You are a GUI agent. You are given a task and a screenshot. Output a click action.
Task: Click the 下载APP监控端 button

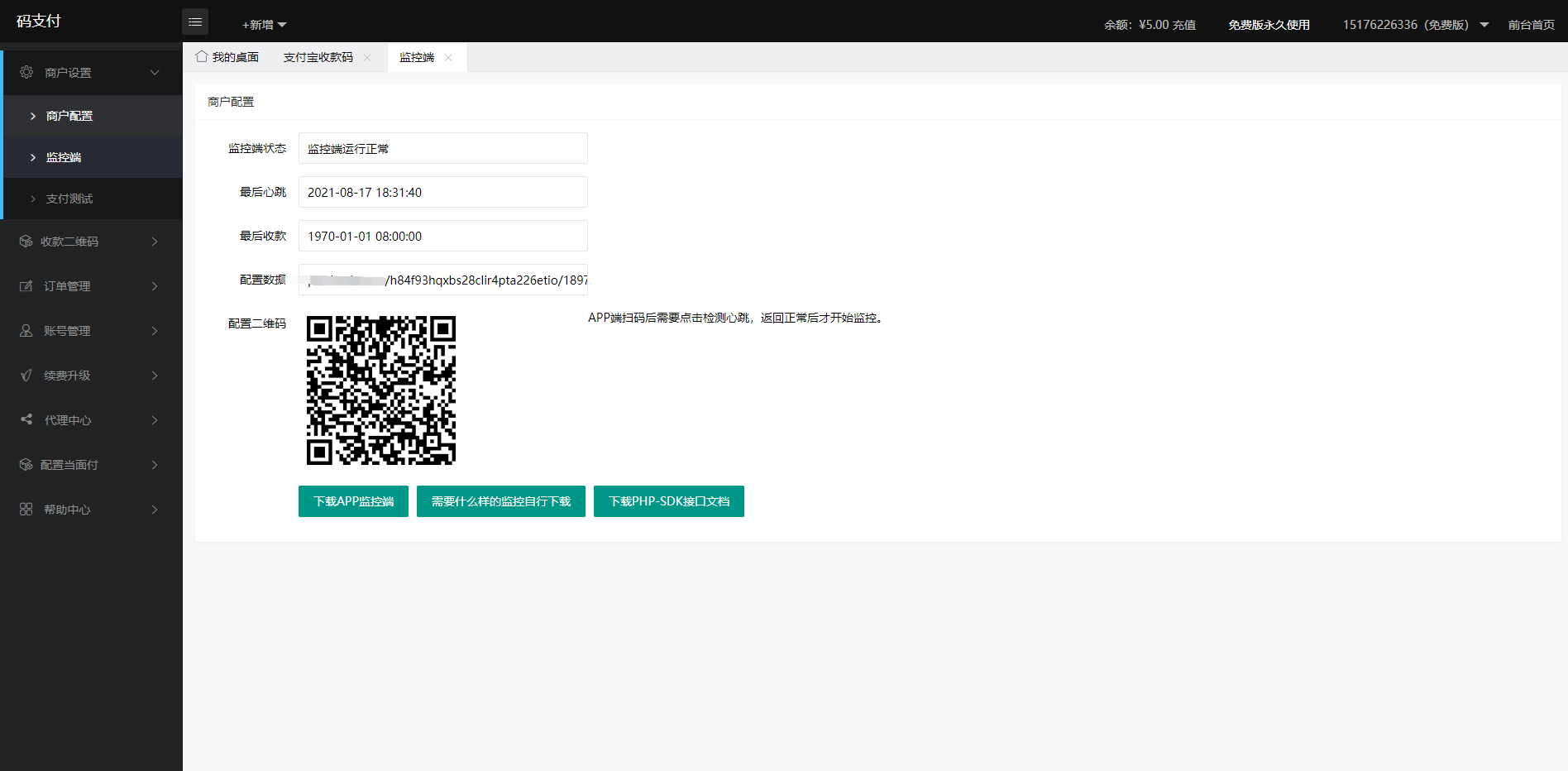coord(353,501)
